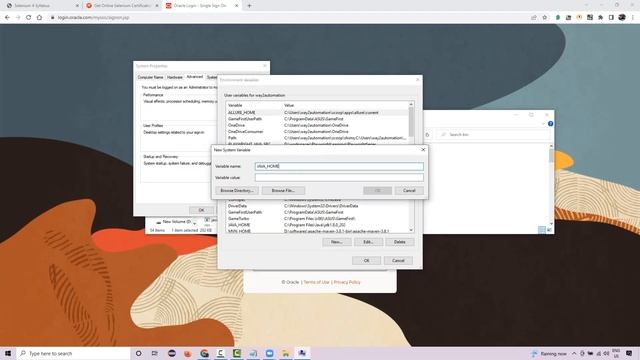Cancel the New System Variable dialog
Image resolution: width=640 pixels, height=360 pixels.
point(409,191)
